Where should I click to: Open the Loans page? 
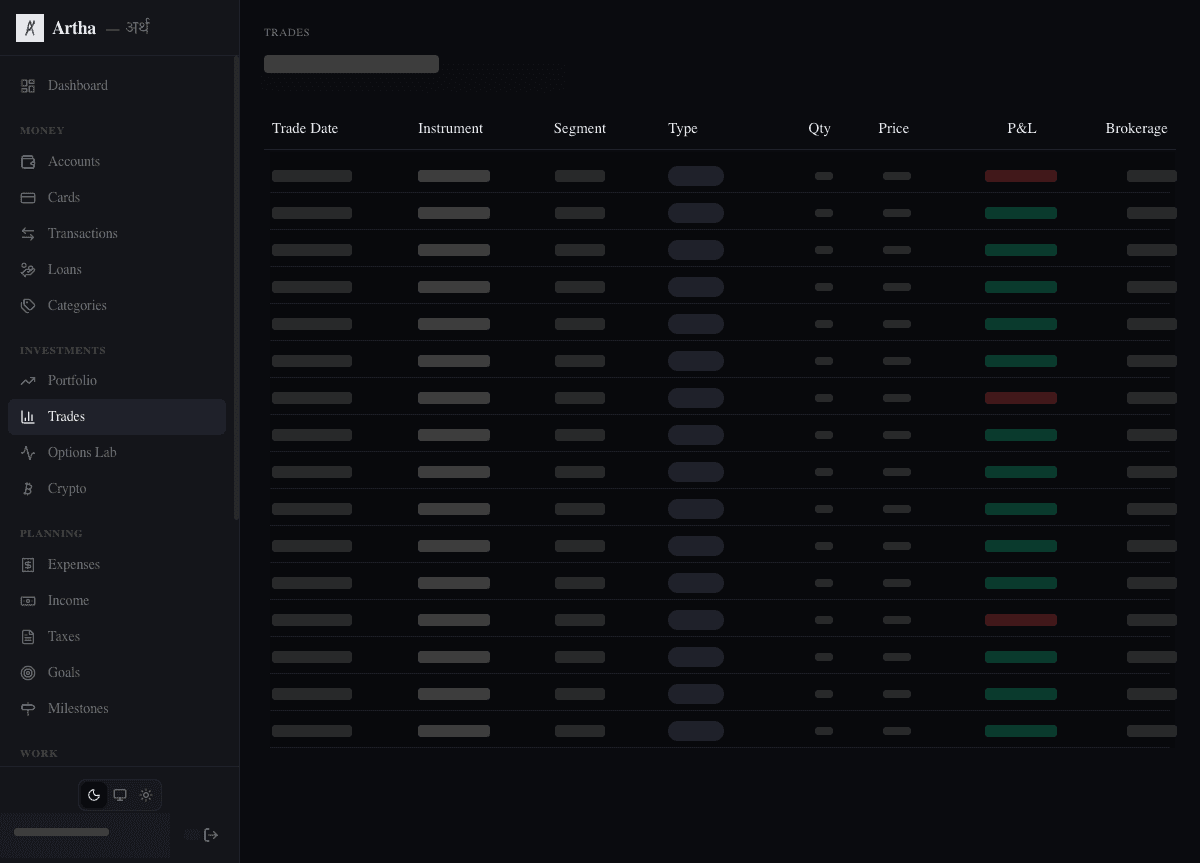click(117, 270)
